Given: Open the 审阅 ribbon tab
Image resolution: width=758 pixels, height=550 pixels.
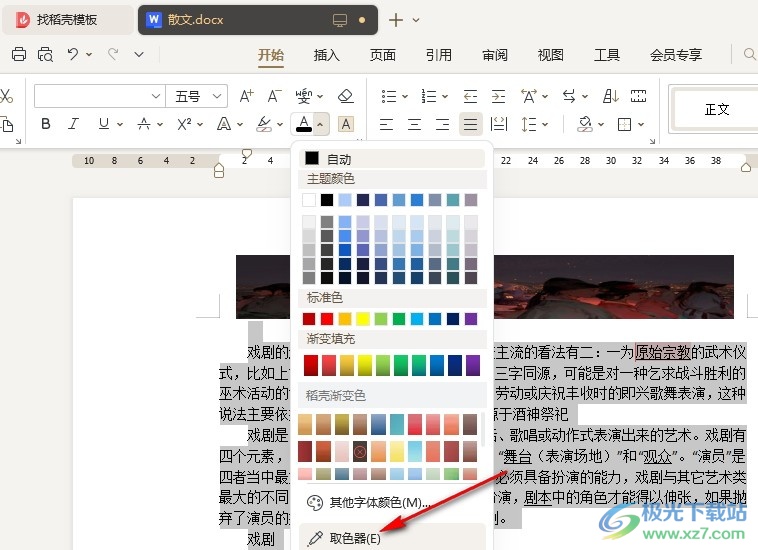Looking at the screenshot, I should click(x=494, y=55).
